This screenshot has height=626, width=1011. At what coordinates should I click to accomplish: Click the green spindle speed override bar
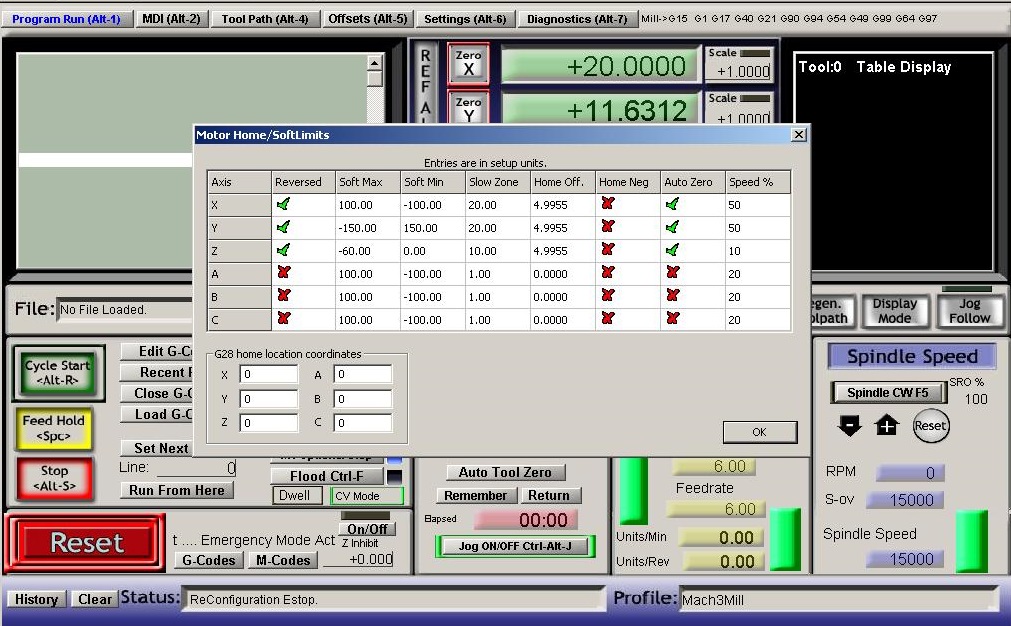point(972,541)
